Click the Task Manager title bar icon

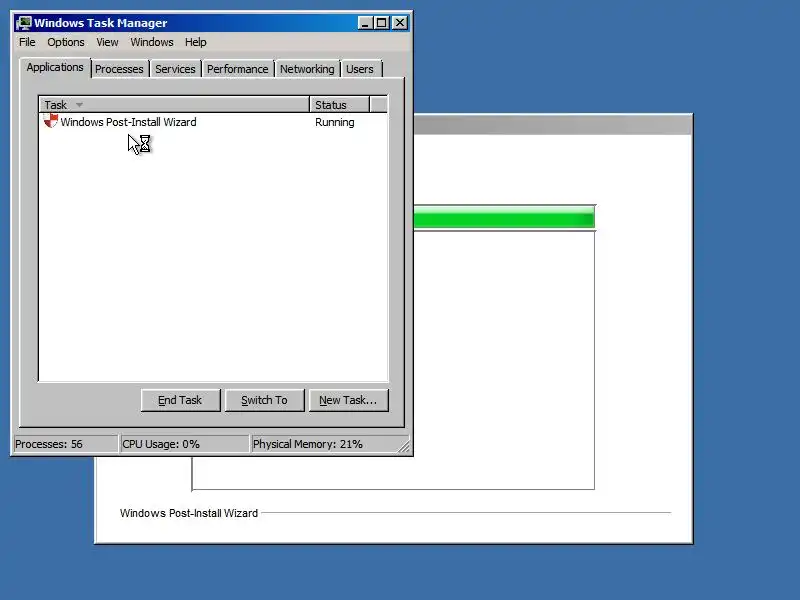tap(23, 23)
